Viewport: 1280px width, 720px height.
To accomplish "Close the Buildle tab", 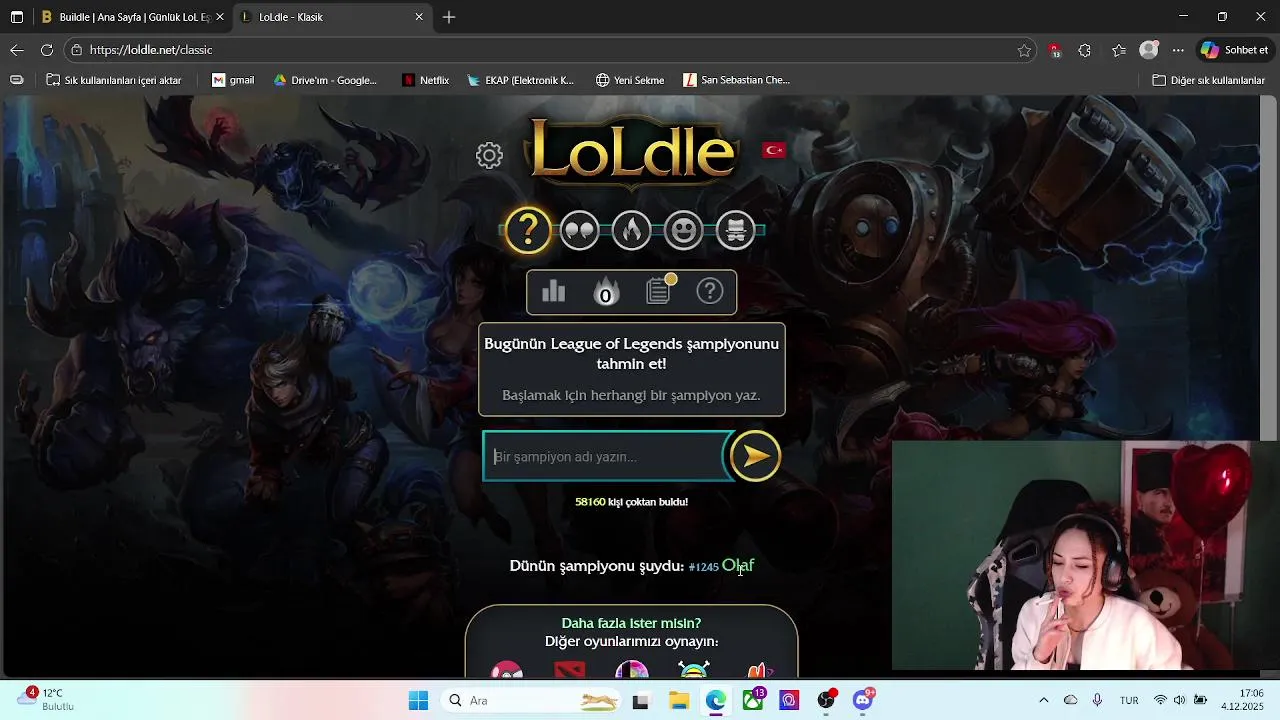I will tap(220, 17).
